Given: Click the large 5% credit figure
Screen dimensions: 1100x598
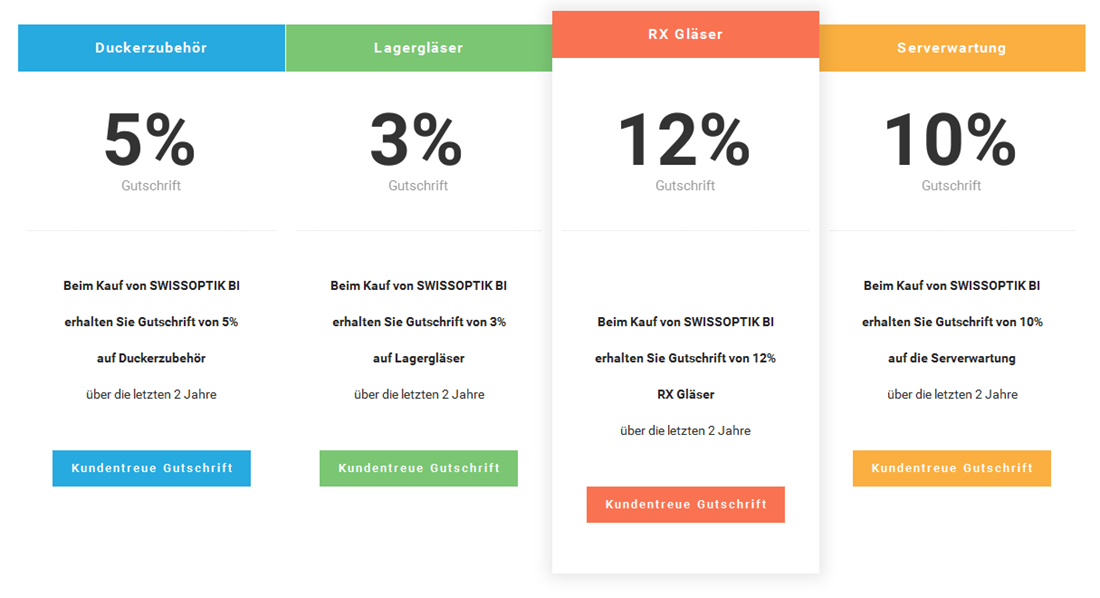Looking at the screenshot, I should coord(150,140).
